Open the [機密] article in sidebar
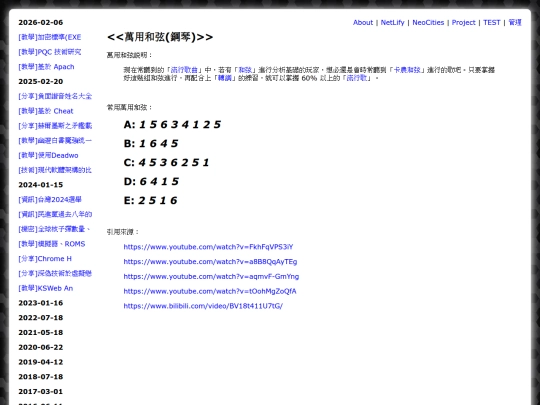 (54, 229)
